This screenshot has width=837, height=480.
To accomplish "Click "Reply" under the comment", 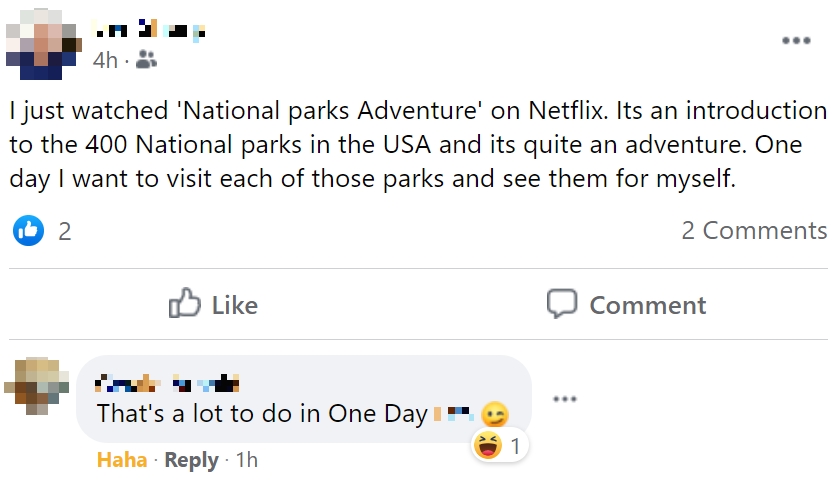I will click(191, 460).
